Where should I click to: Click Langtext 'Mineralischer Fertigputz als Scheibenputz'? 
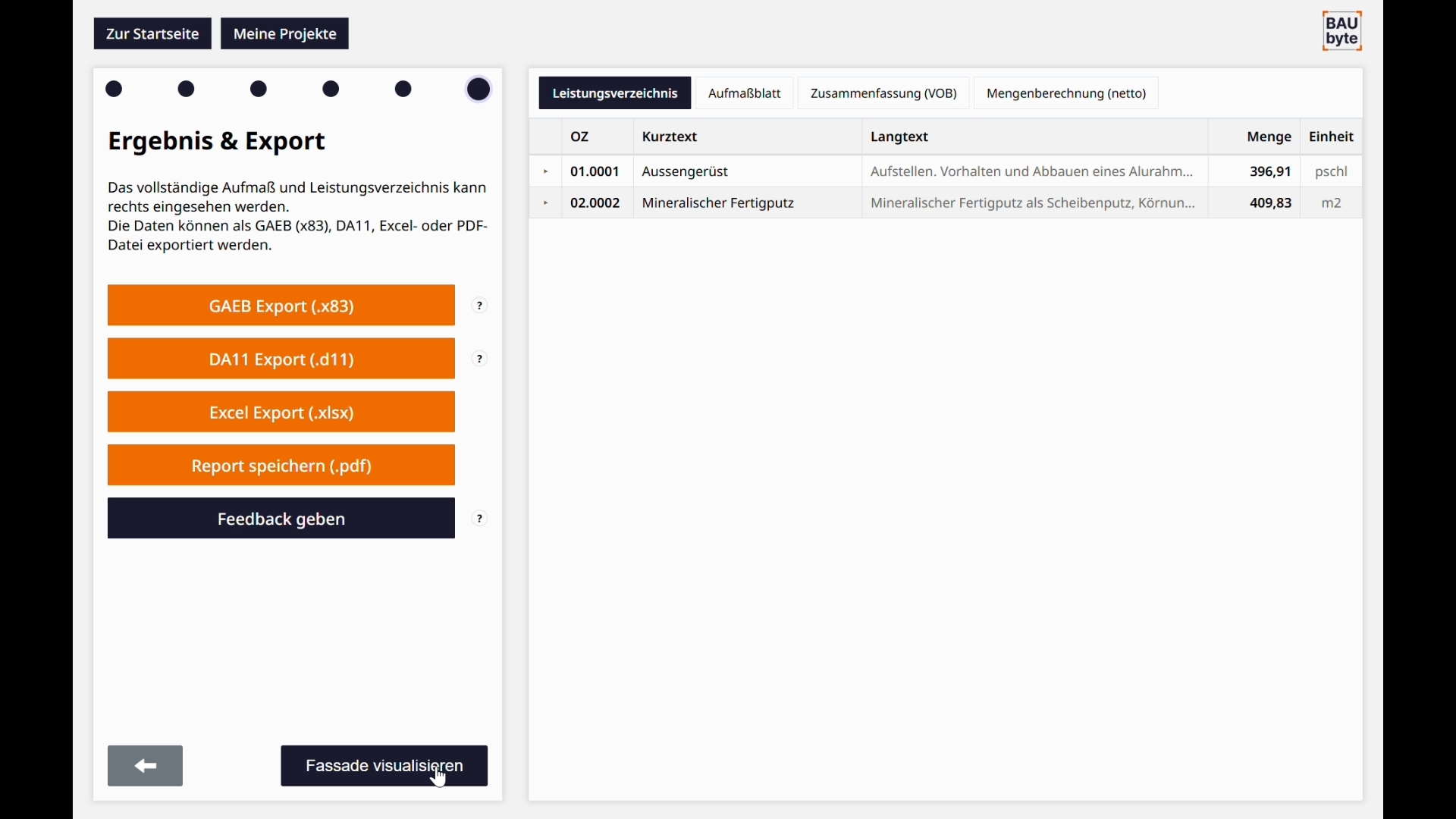(1034, 203)
